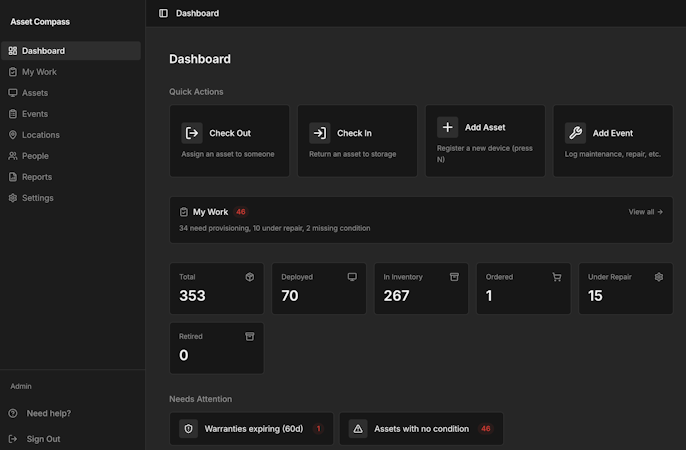Open Assets with no condition label

pos(421,429)
